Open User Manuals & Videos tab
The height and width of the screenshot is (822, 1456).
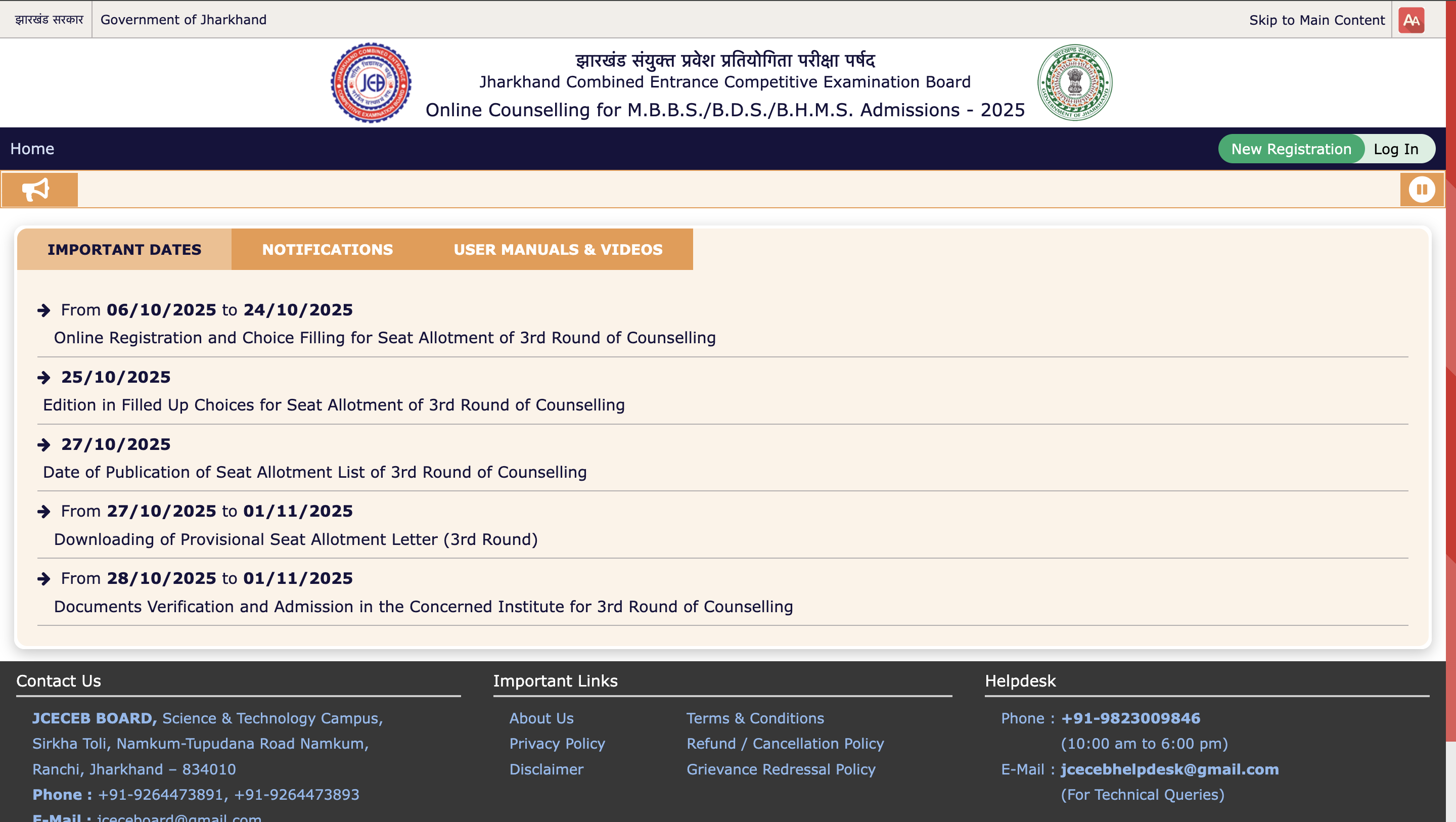(x=557, y=249)
